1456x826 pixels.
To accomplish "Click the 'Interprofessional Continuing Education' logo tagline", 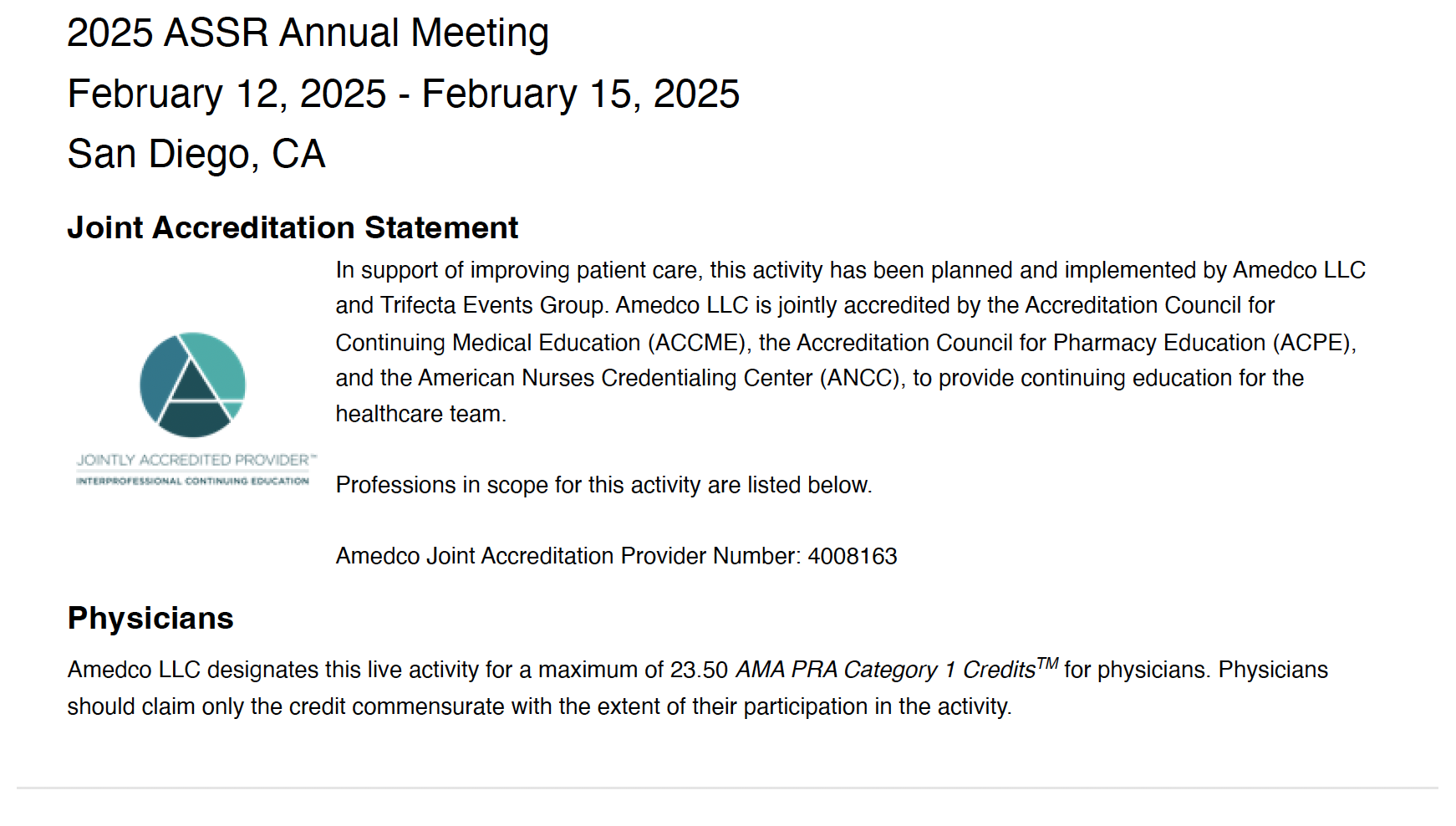I will [x=192, y=481].
